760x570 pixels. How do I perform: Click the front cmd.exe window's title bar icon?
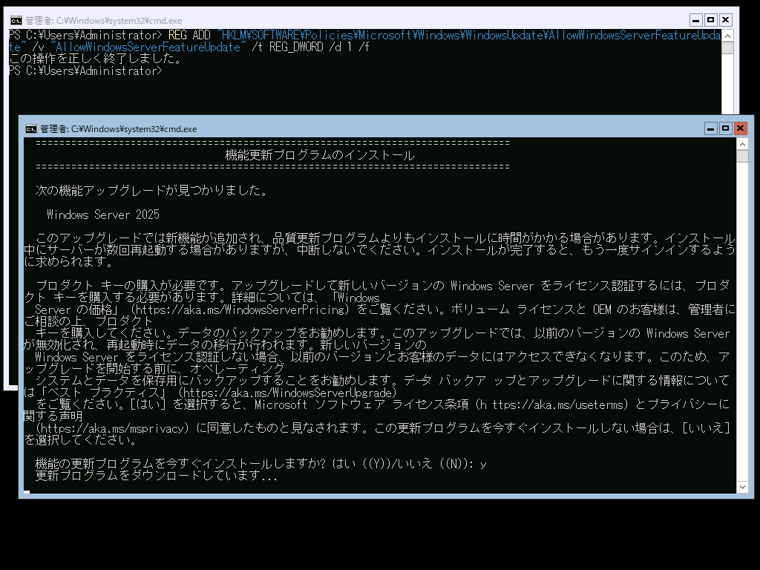click(x=31, y=129)
